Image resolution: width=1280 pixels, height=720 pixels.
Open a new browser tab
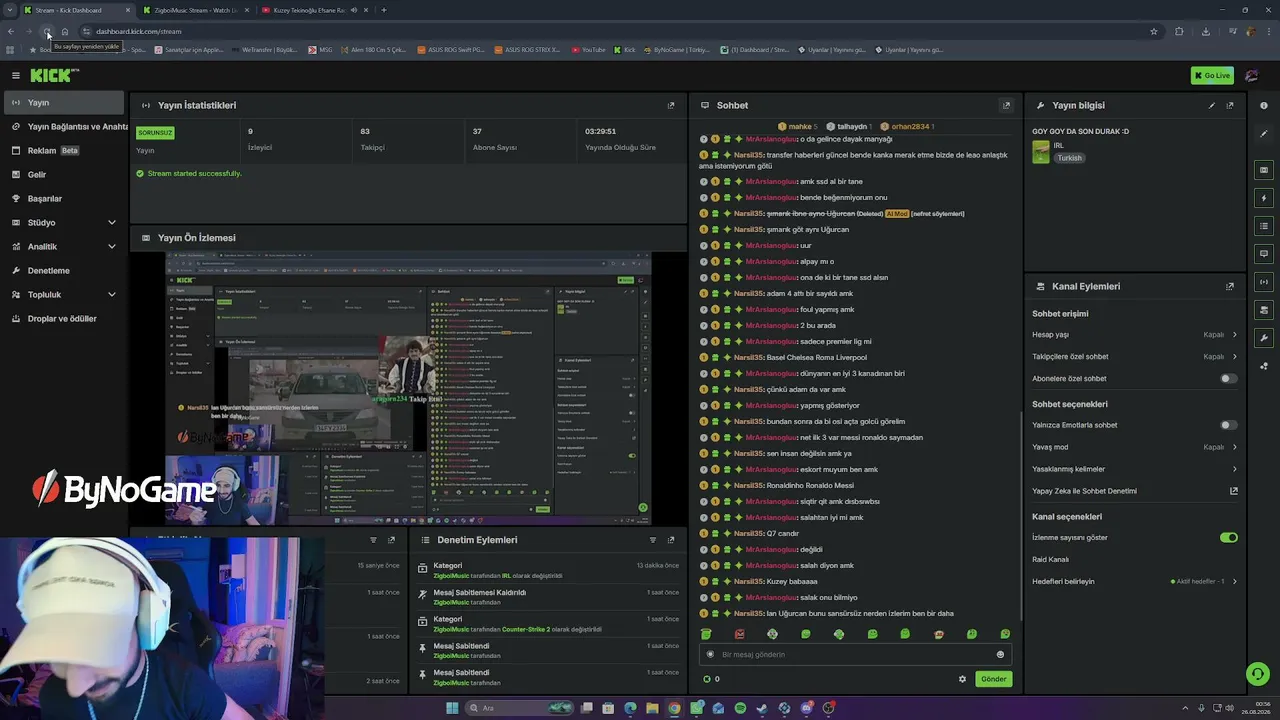(384, 10)
